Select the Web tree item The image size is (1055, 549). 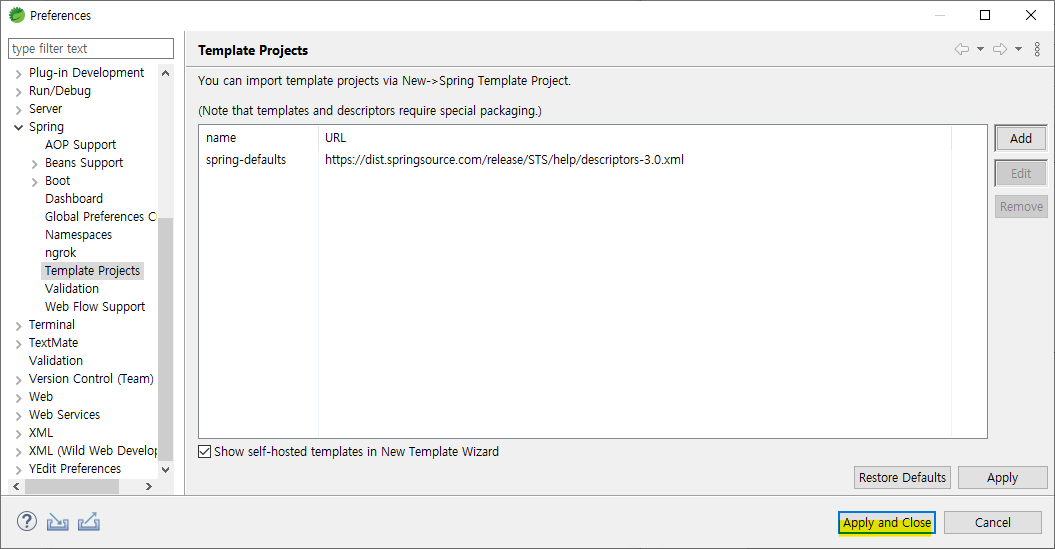[41, 397]
